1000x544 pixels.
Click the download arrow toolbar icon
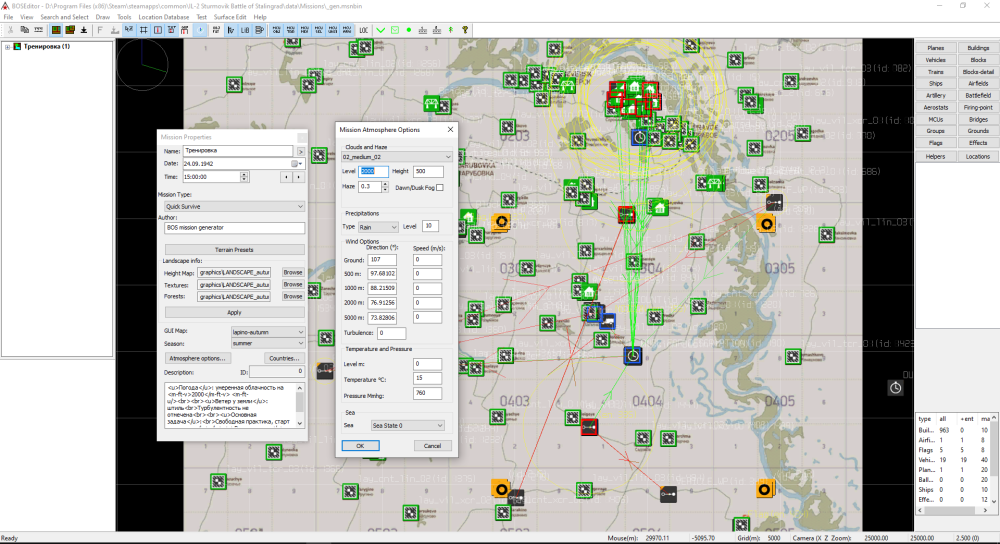84,30
